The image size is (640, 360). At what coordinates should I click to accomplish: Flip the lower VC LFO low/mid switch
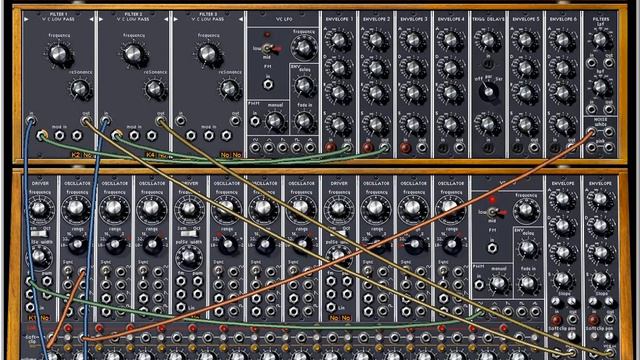point(493,212)
